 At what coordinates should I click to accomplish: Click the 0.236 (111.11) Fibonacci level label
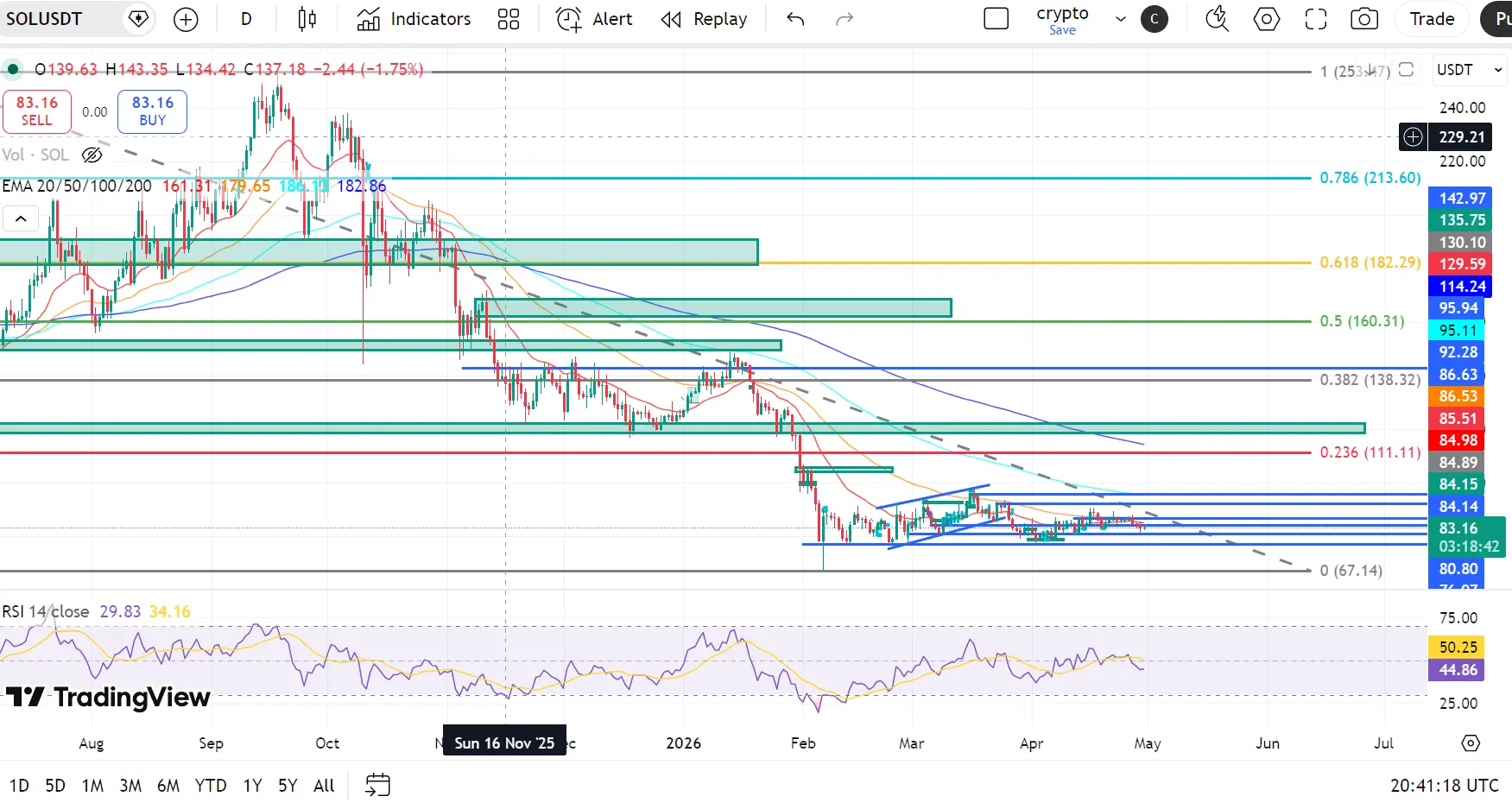(1370, 452)
